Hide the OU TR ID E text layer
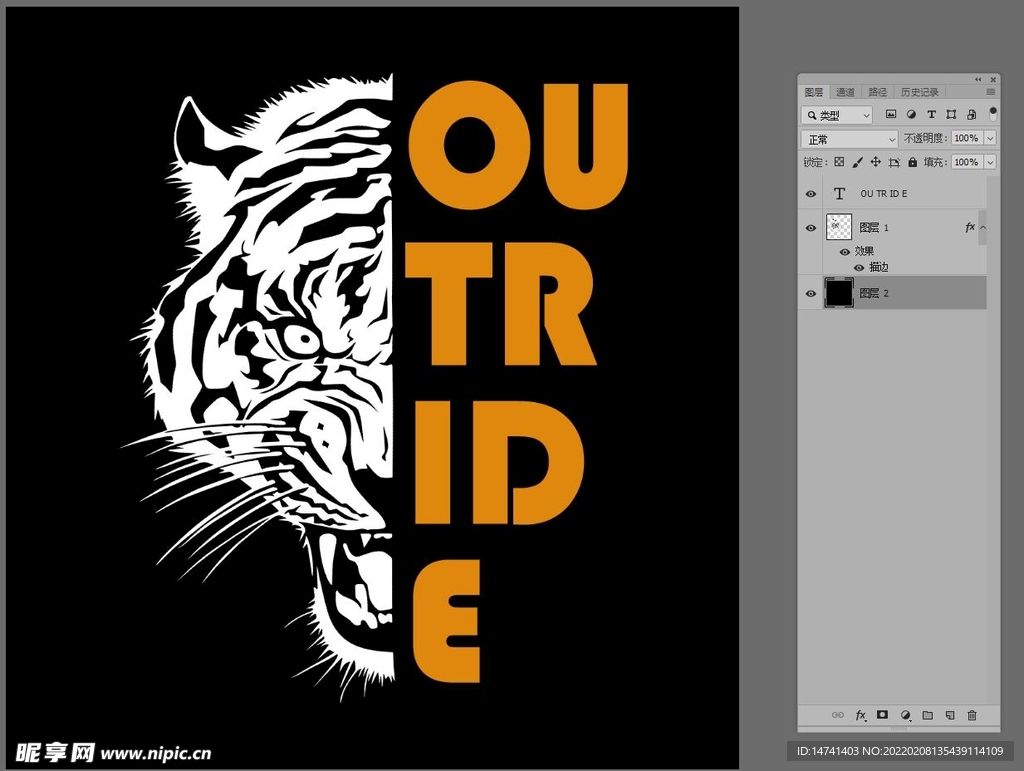The image size is (1024, 771). [811, 194]
